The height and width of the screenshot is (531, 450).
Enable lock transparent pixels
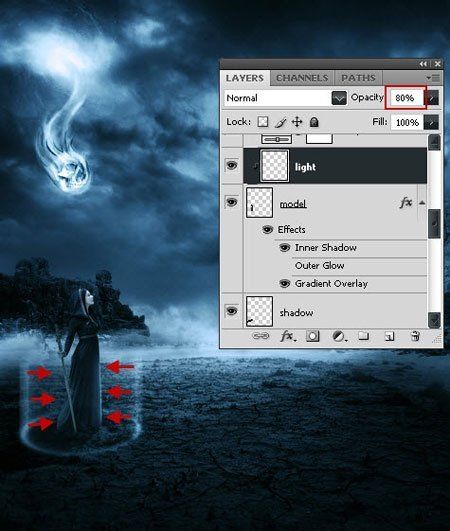pyautogui.click(x=263, y=122)
